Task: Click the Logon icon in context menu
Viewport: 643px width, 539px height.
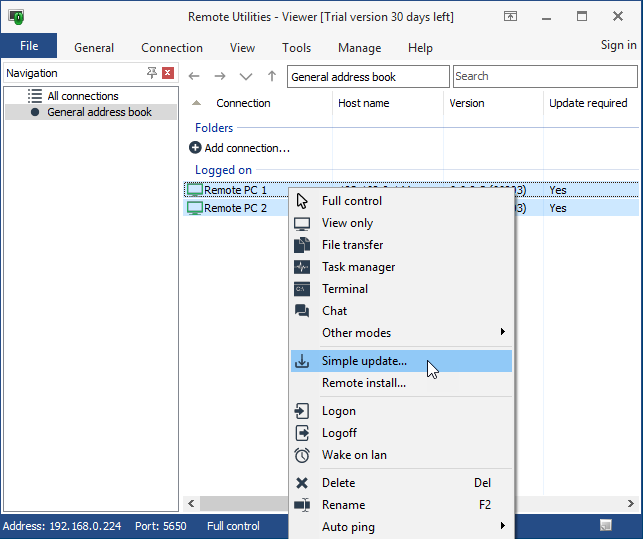Action: pyautogui.click(x=302, y=411)
